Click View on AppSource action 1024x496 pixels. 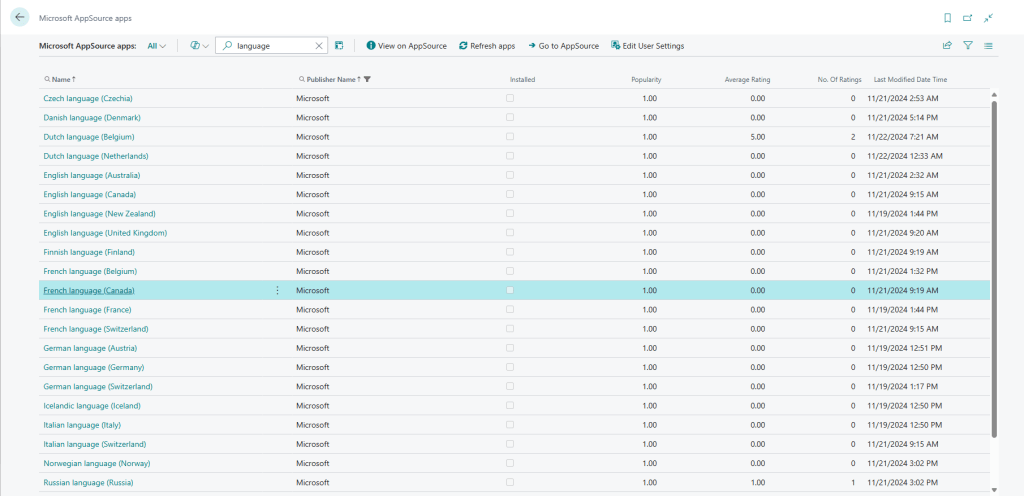[407, 46]
